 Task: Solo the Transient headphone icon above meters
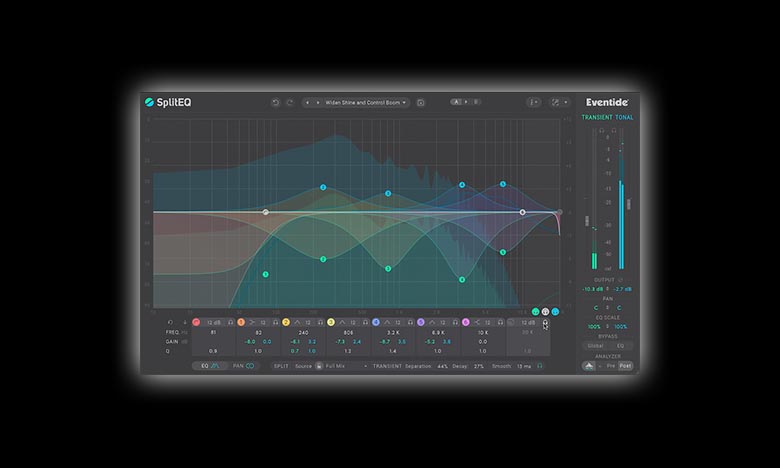[601, 130]
